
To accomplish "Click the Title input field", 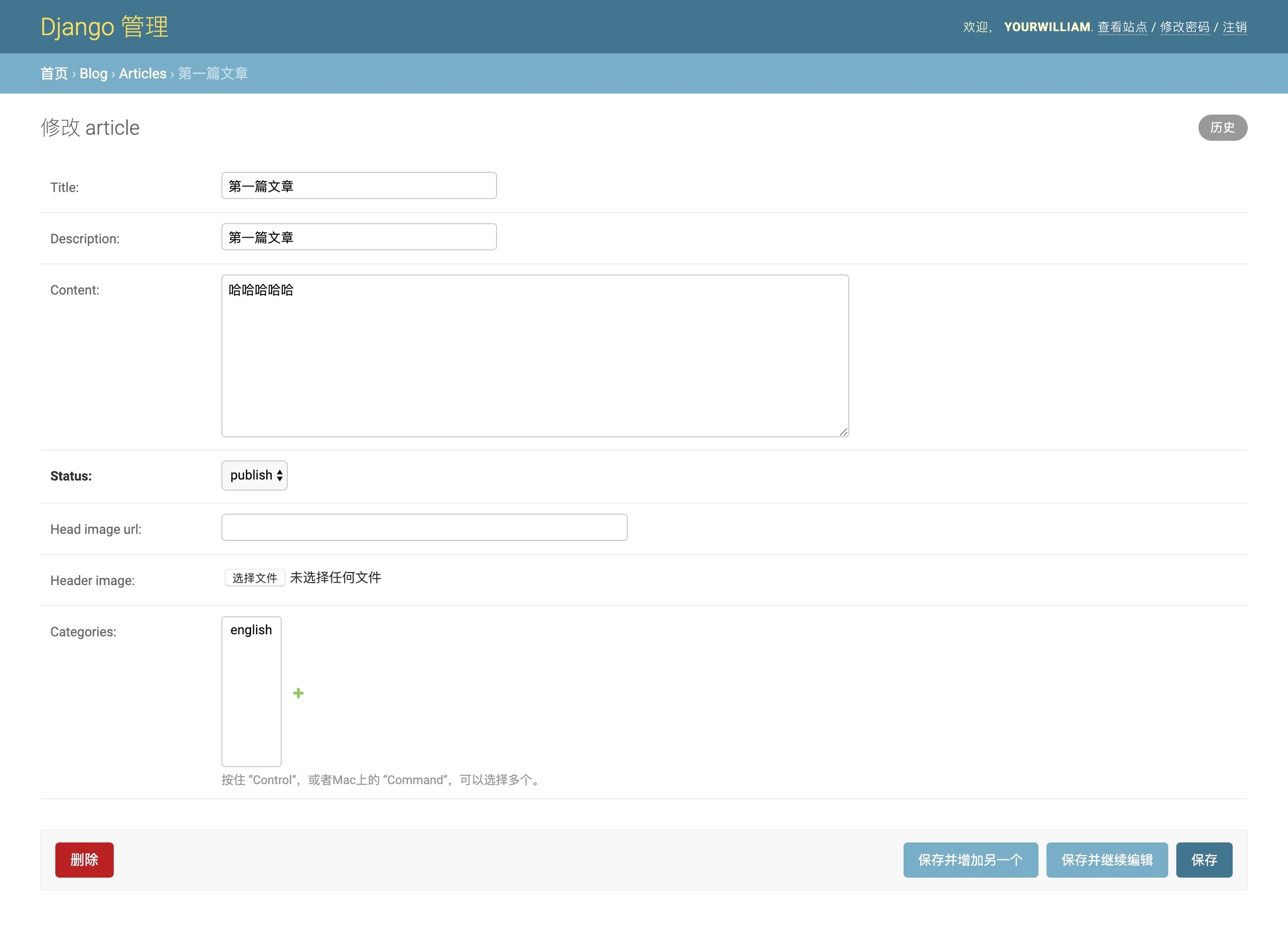I will coord(358,186).
